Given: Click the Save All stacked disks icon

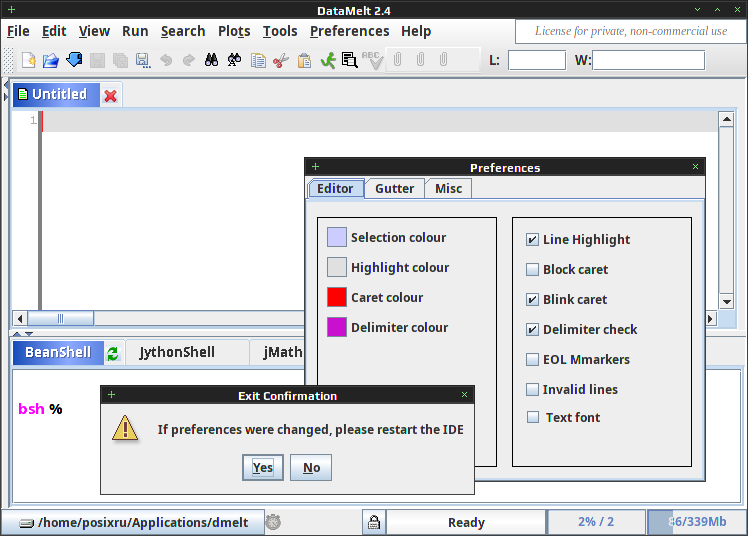Looking at the screenshot, I should (x=120, y=61).
